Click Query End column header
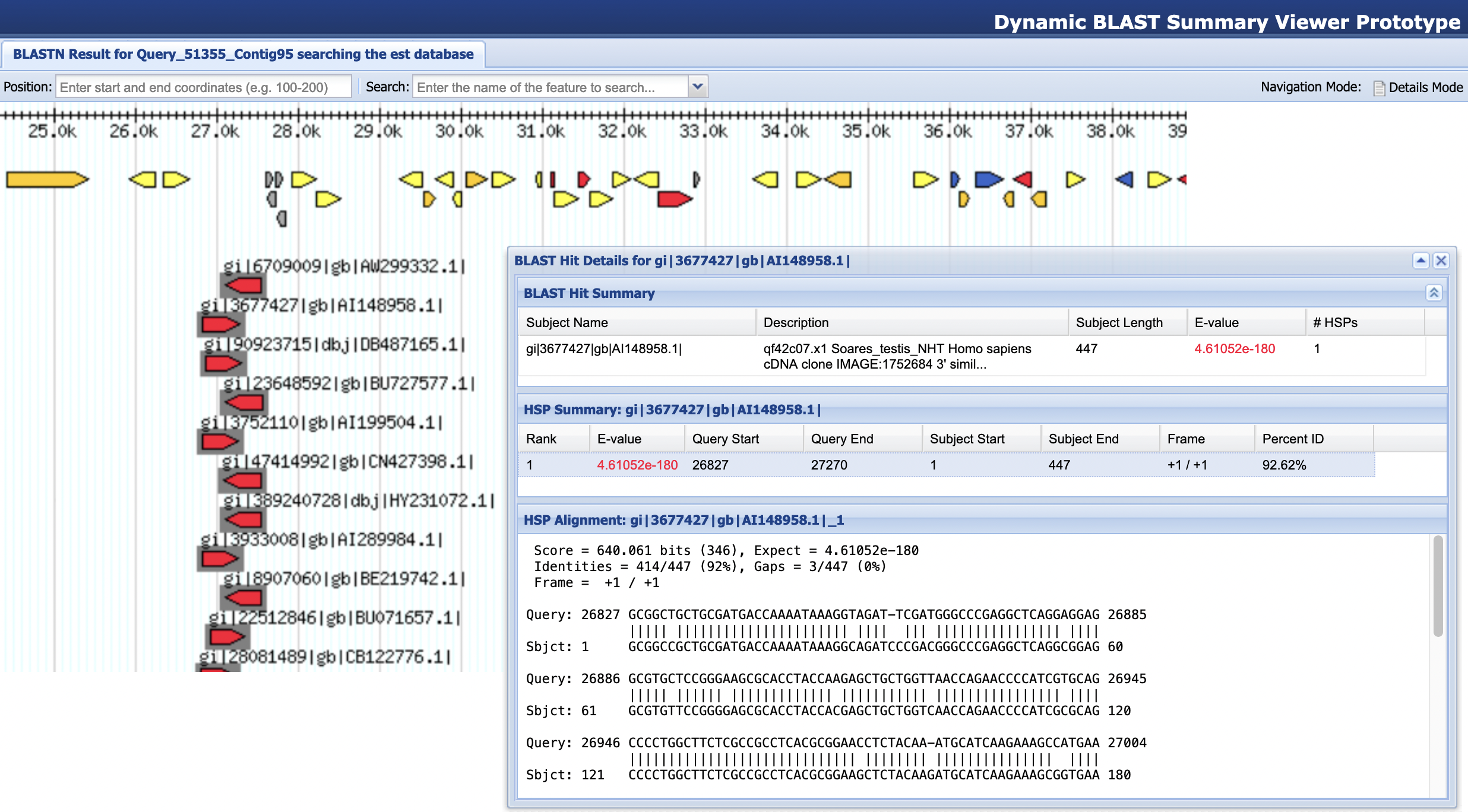The image size is (1468, 812). 863,439
